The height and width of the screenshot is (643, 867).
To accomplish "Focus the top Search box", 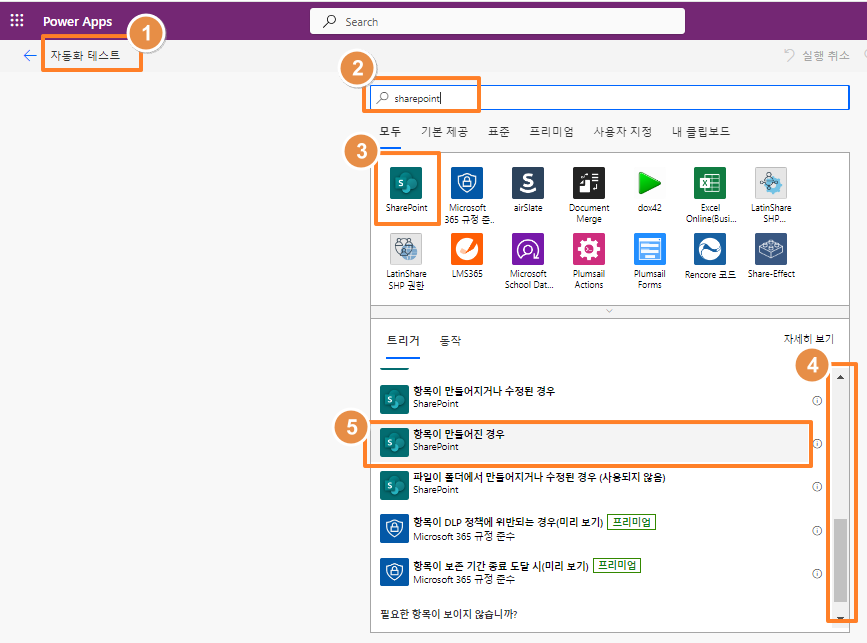I will coord(497,22).
